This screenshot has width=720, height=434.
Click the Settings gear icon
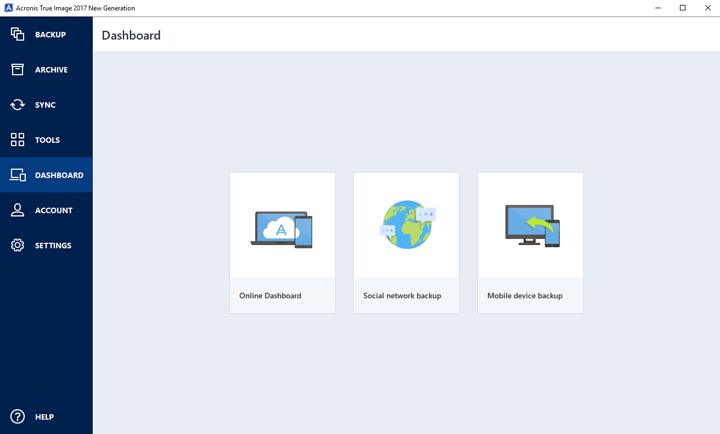(x=17, y=245)
